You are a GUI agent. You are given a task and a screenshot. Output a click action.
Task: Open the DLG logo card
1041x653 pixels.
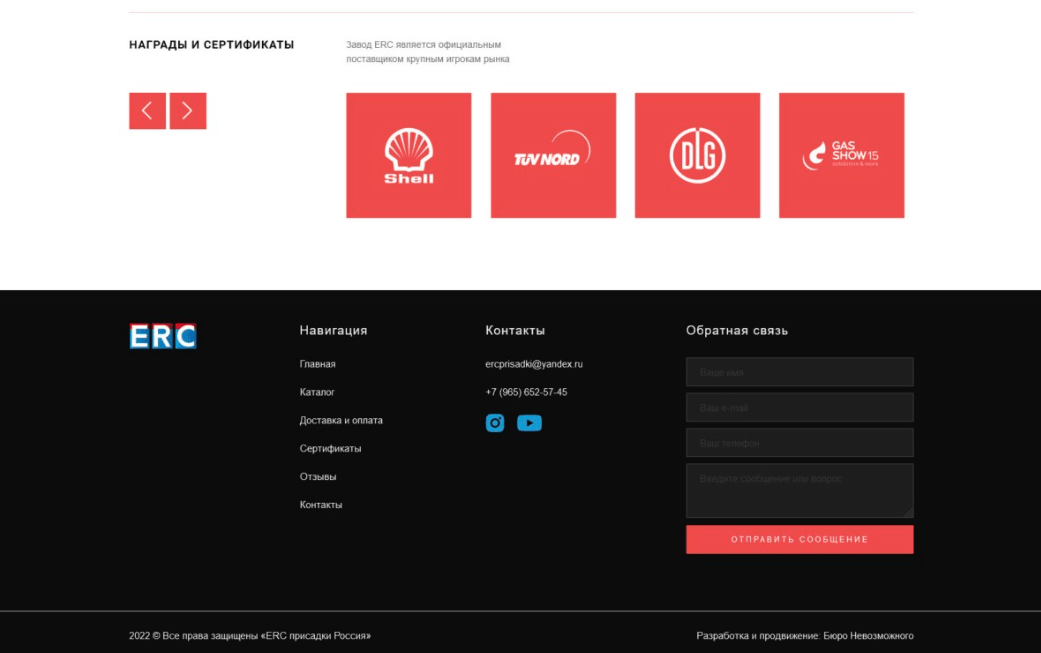[697, 155]
